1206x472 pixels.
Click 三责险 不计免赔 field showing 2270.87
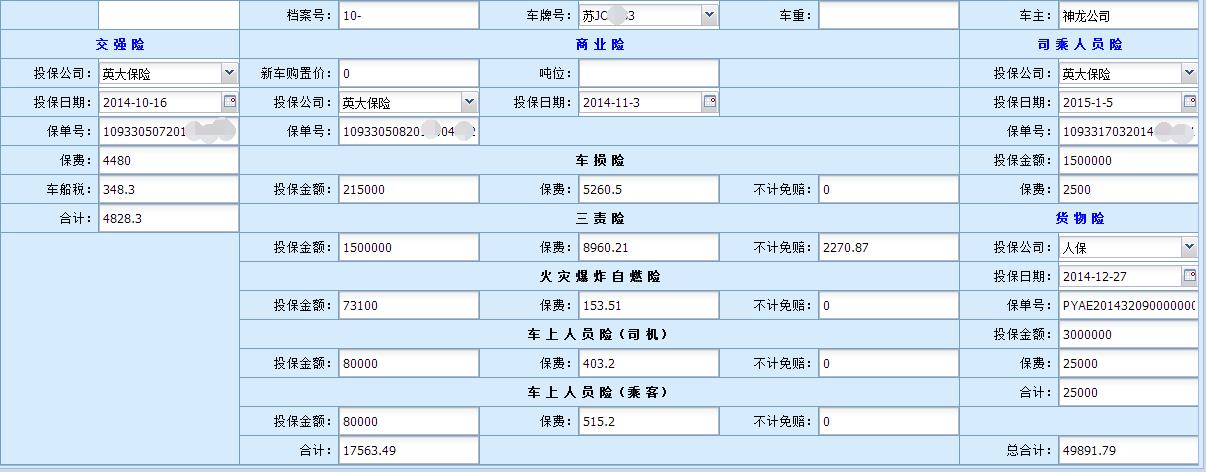(888, 248)
